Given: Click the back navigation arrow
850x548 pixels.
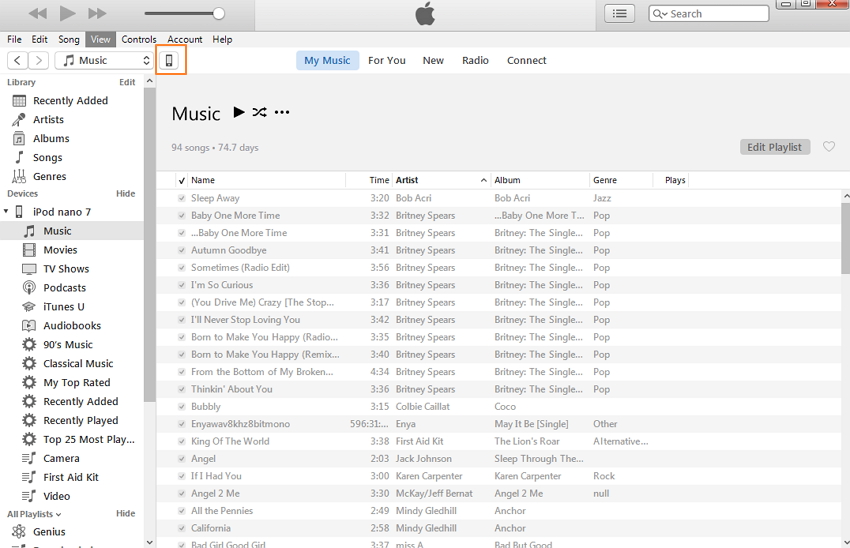Looking at the screenshot, I should [x=17, y=60].
